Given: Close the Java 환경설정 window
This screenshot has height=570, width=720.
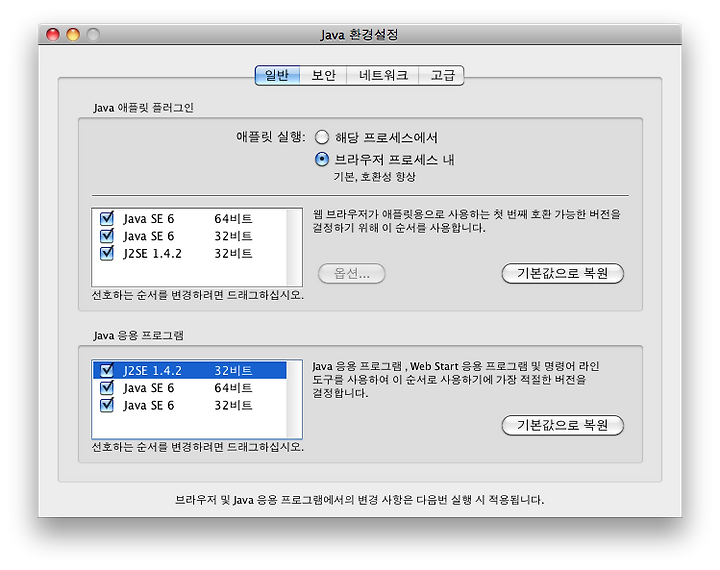Looking at the screenshot, I should coord(53,34).
